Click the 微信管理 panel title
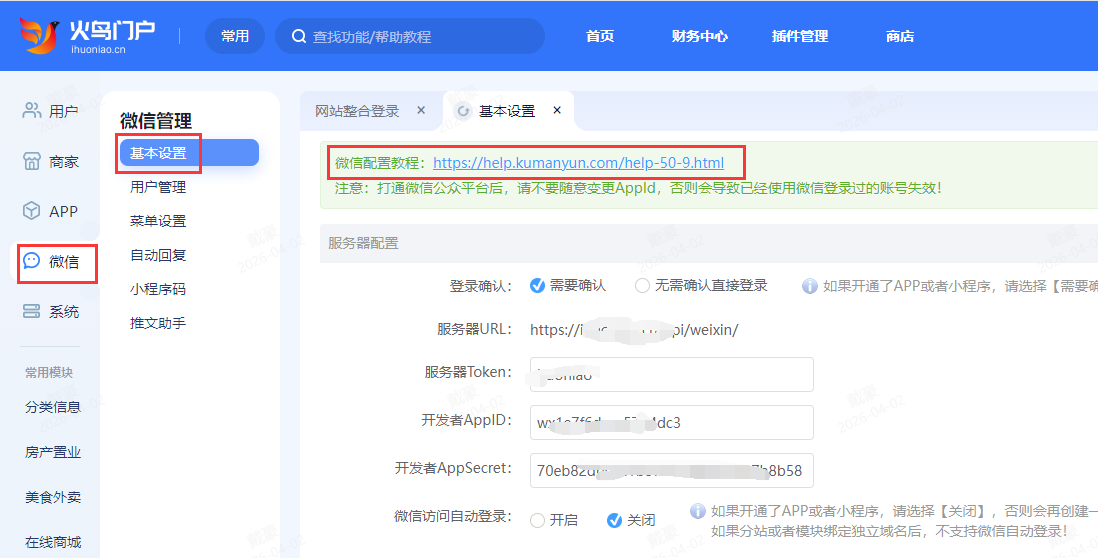Image resolution: width=1098 pixels, height=558 pixels. tap(156, 120)
